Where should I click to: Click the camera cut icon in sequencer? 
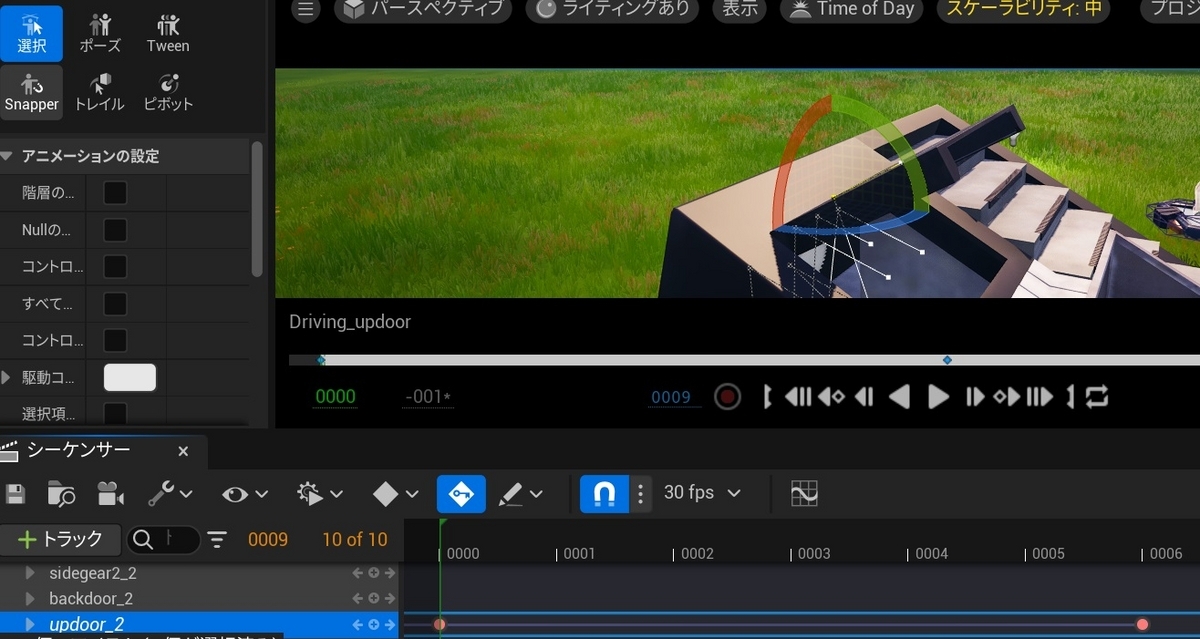(110, 493)
